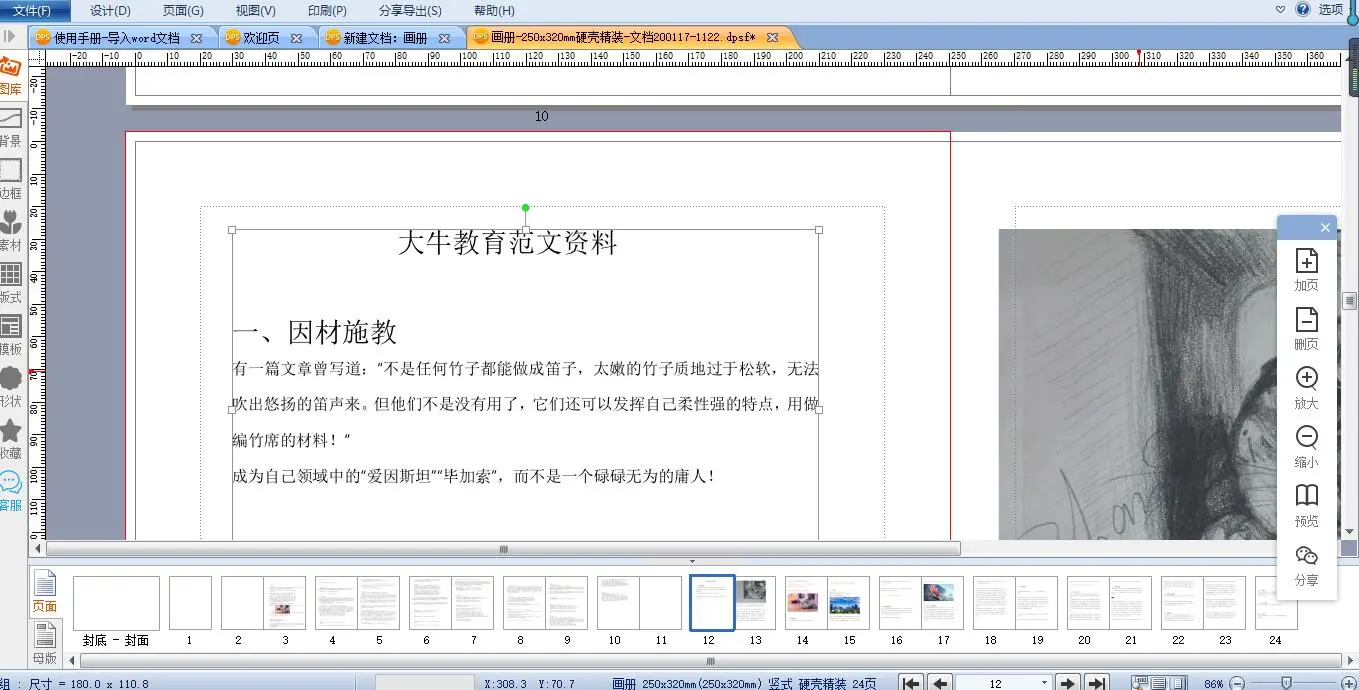Share via the 分享 WeChat icon
Screen dimensions: 1359x690
click(x=1306, y=563)
